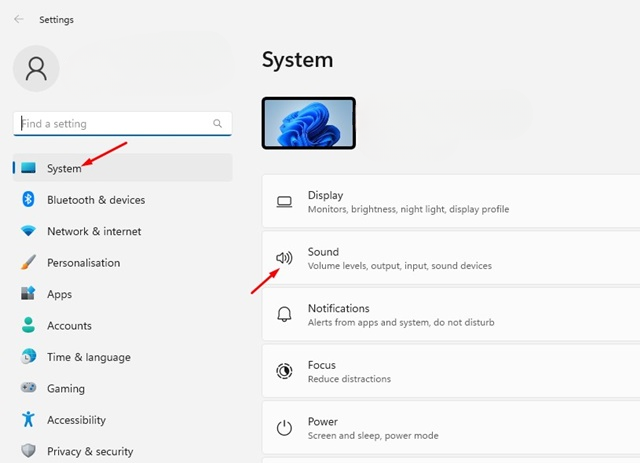
Task: Click the Settings window title text
Action: 56,20
